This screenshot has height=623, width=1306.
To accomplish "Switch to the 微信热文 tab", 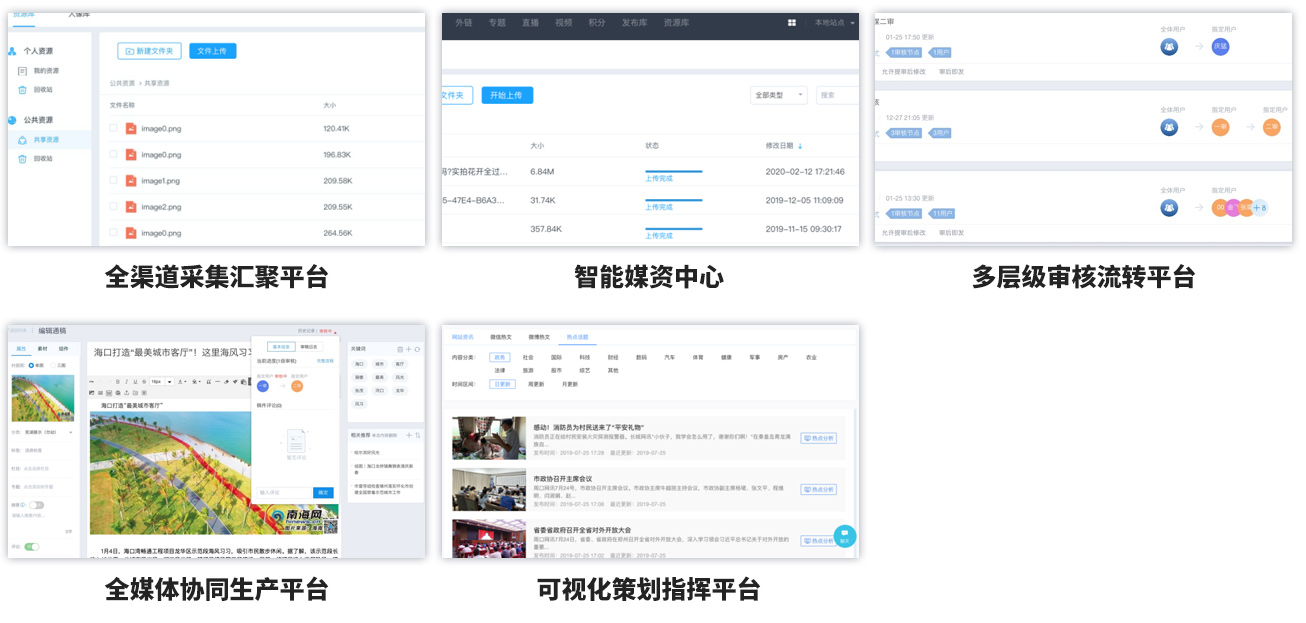I will [x=500, y=337].
